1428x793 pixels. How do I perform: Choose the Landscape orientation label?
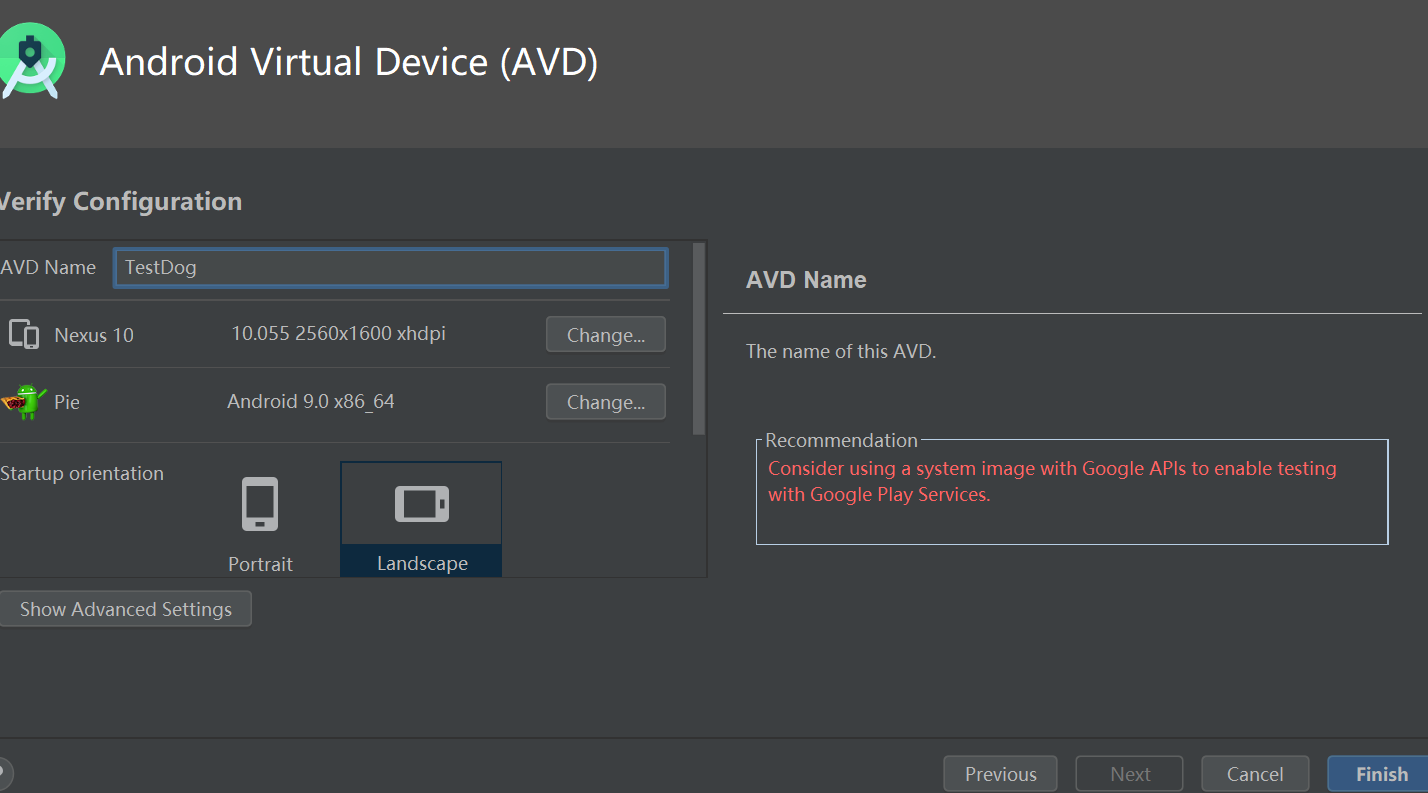[422, 564]
